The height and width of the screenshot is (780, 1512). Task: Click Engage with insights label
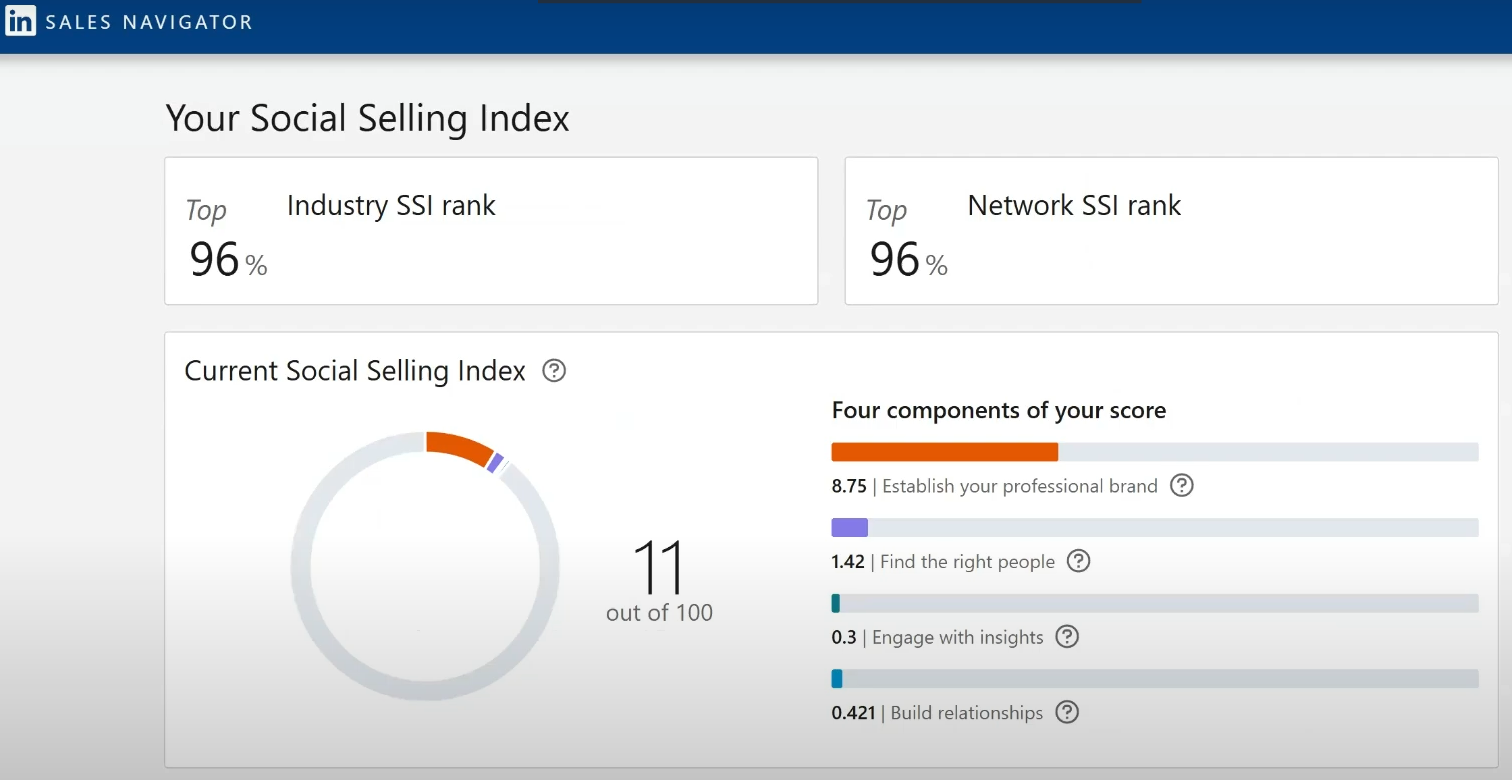click(x=957, y=638)
